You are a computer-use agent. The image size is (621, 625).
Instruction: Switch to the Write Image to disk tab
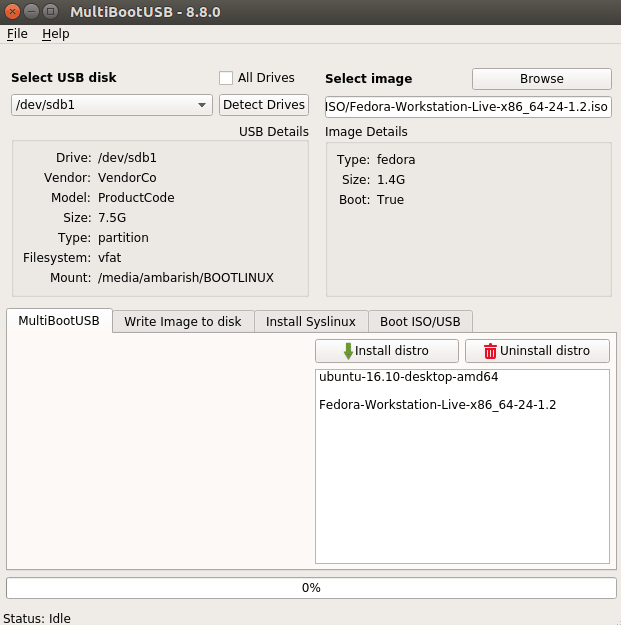pos(182,321)
